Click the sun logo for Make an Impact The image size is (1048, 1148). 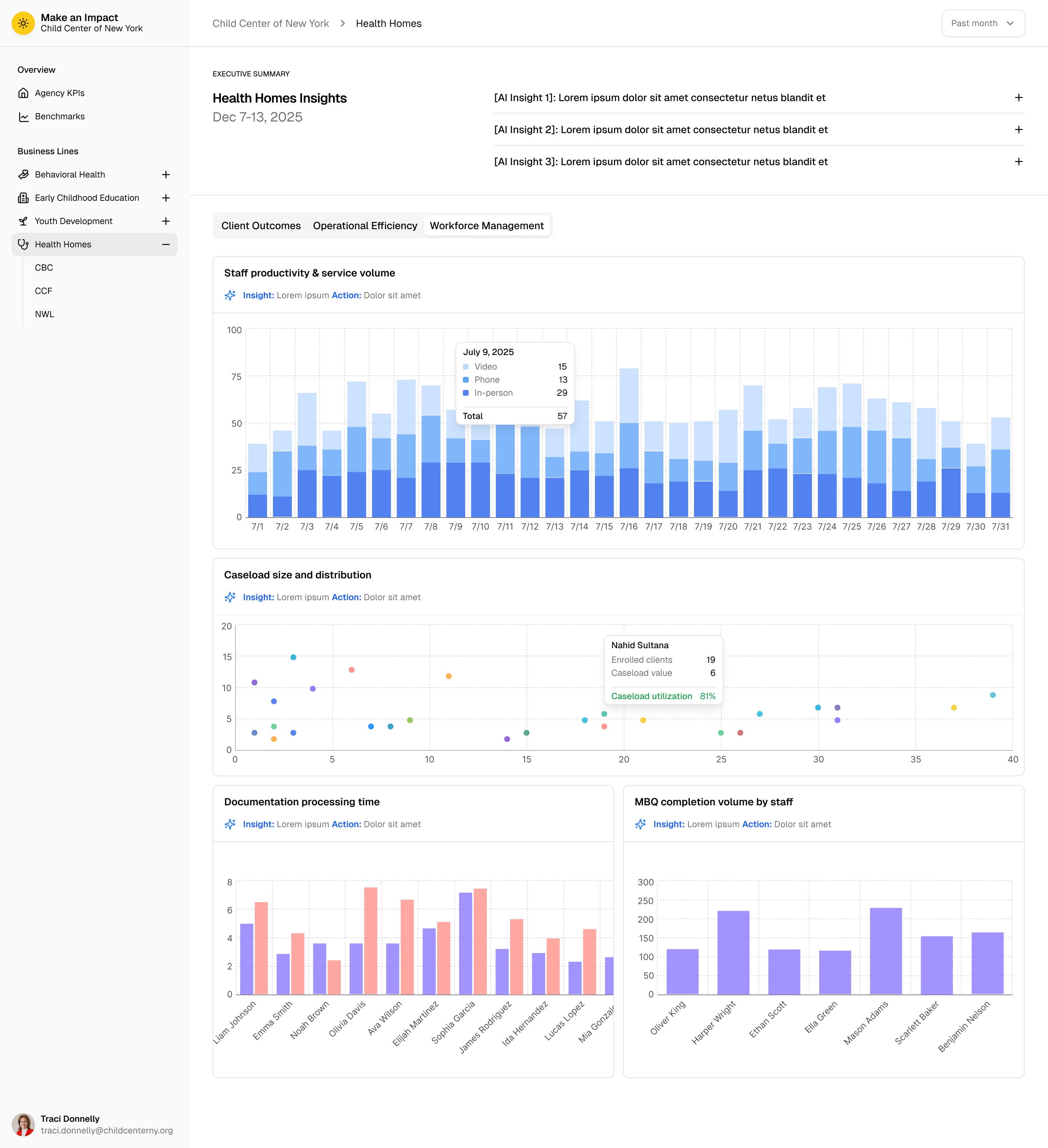pyautogui.click(x=23, y=23)
